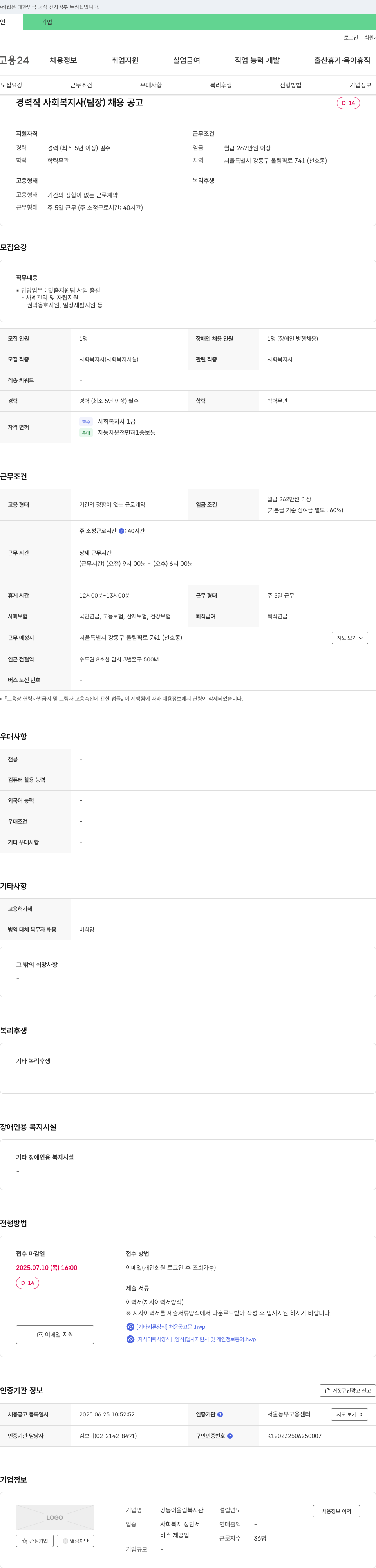Toggle 열람차단 for this company
The image size is (376, 1568).
[76, 1541]
